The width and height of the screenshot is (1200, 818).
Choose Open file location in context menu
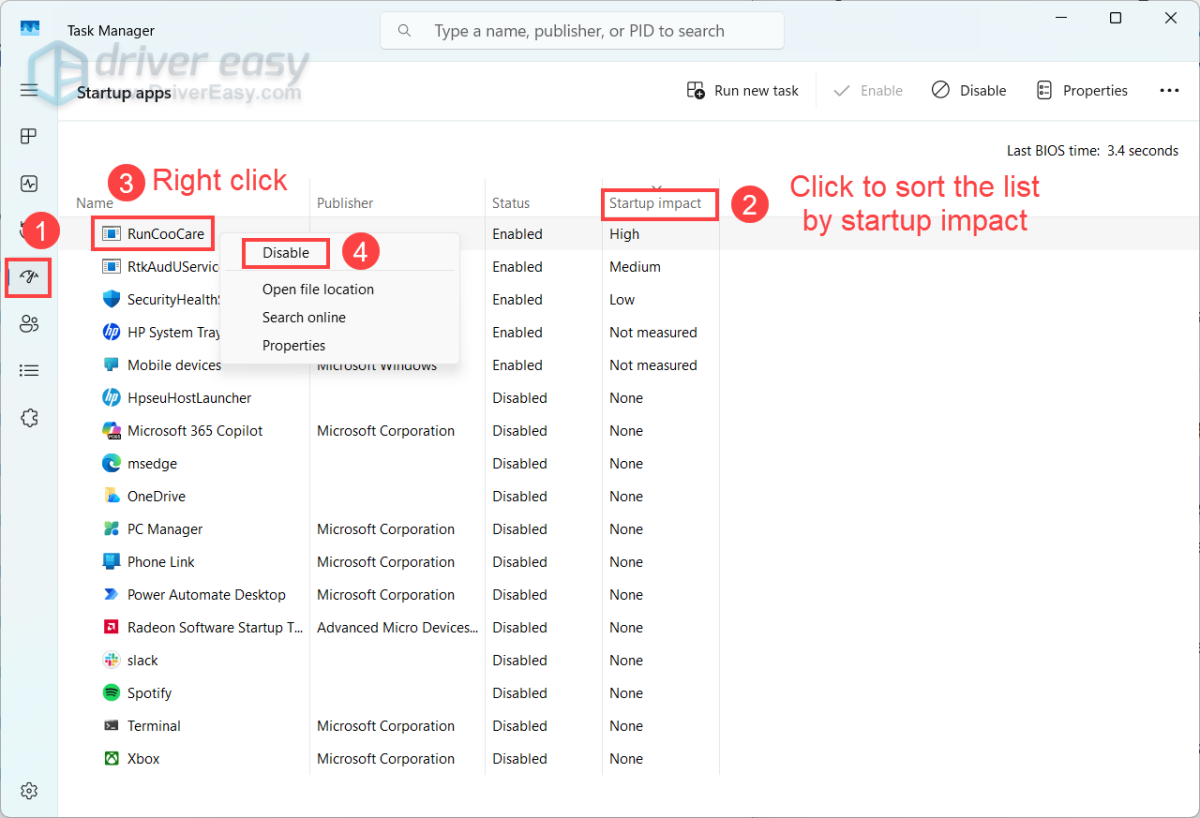pos(318,289)
